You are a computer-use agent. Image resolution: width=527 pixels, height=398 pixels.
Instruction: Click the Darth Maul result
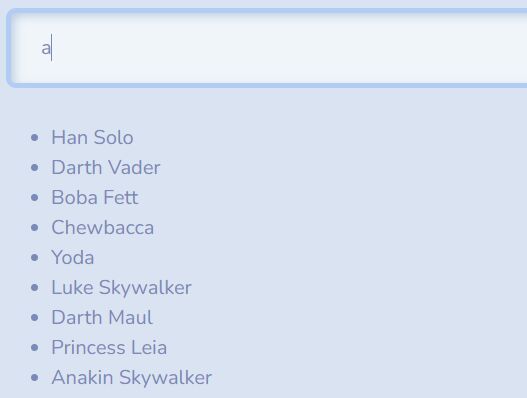coord(102,317)
